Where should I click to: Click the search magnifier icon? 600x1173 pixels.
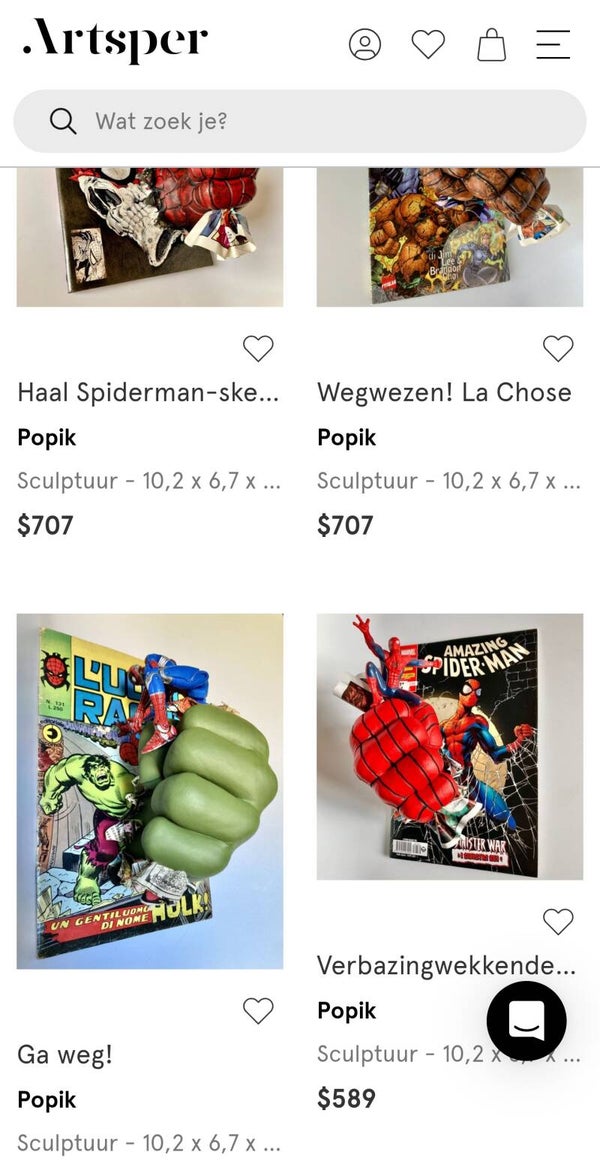point(64,121)
